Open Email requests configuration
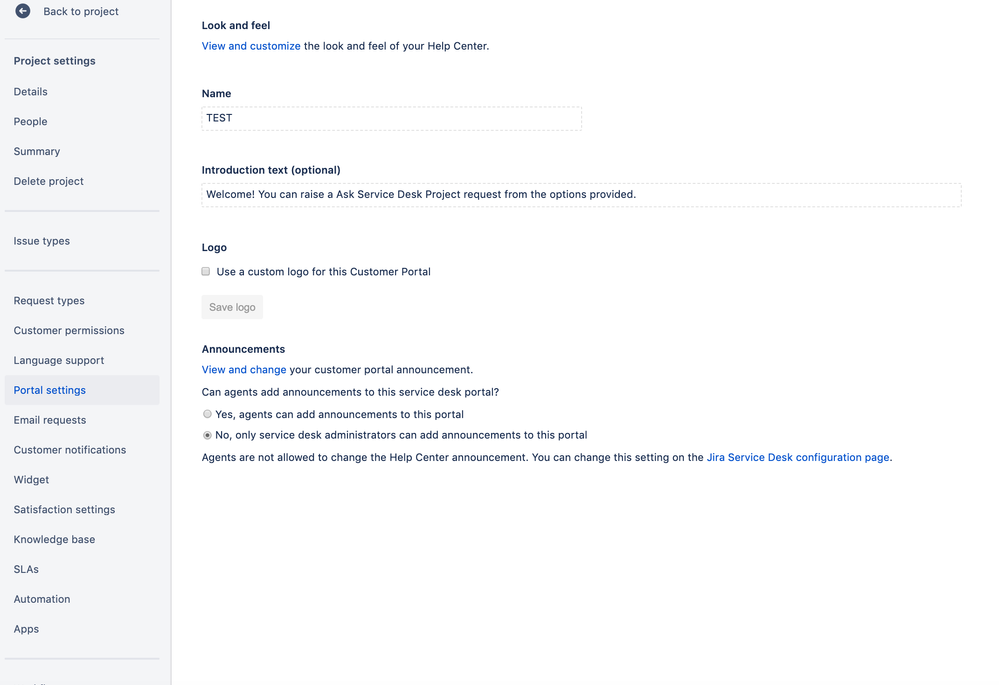This screenshot has width=999, height=685. pyautogui.click(x=52, y=419)
